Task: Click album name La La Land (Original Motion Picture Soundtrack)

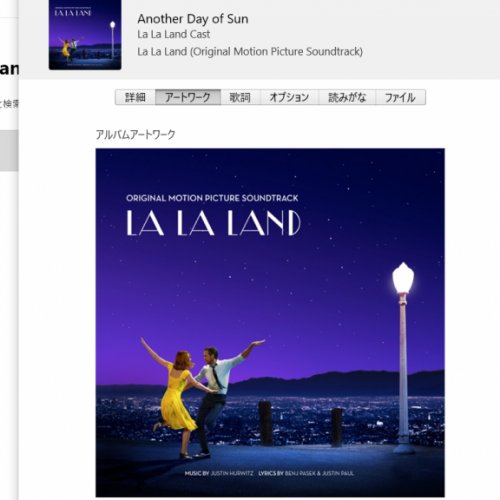Action: tap(250, 52)
